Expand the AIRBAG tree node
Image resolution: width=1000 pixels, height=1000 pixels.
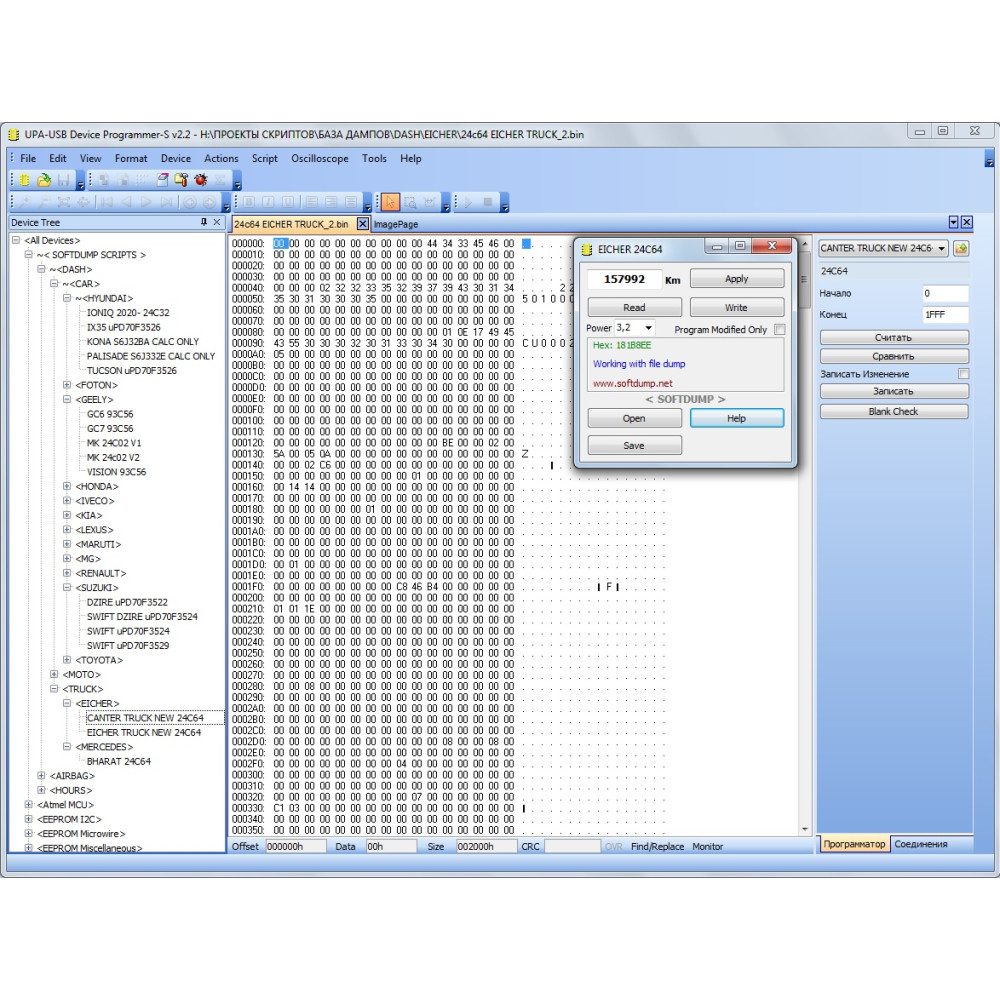[41, 776]
